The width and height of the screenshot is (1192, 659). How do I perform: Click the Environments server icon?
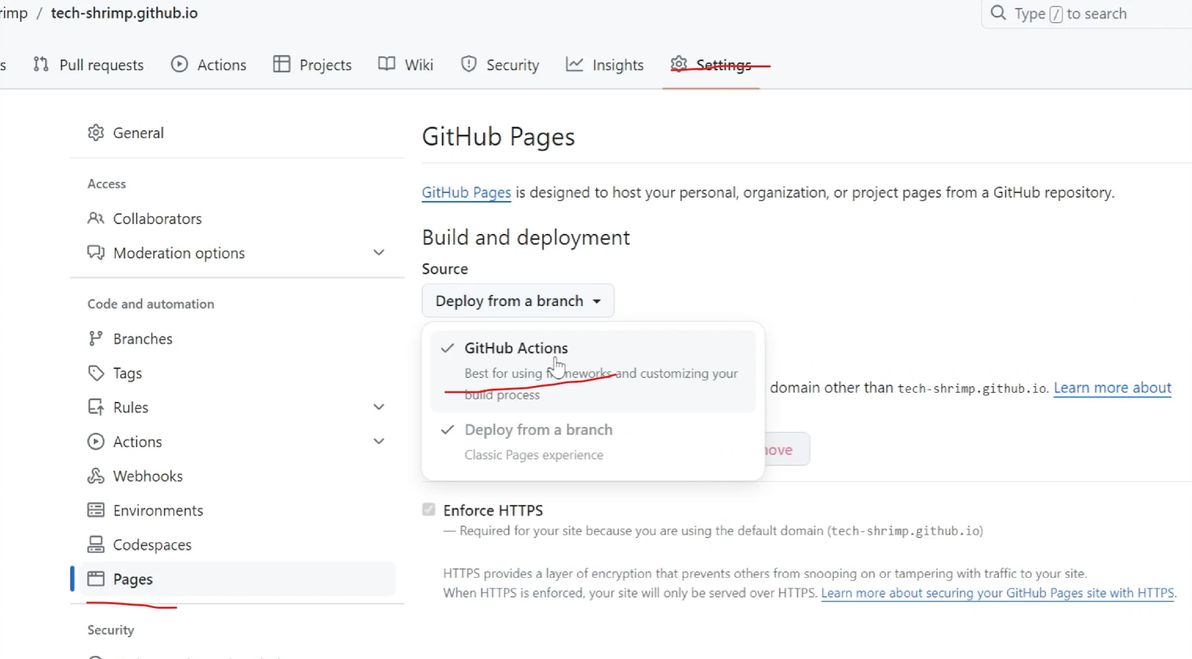[x=96, y=511]
